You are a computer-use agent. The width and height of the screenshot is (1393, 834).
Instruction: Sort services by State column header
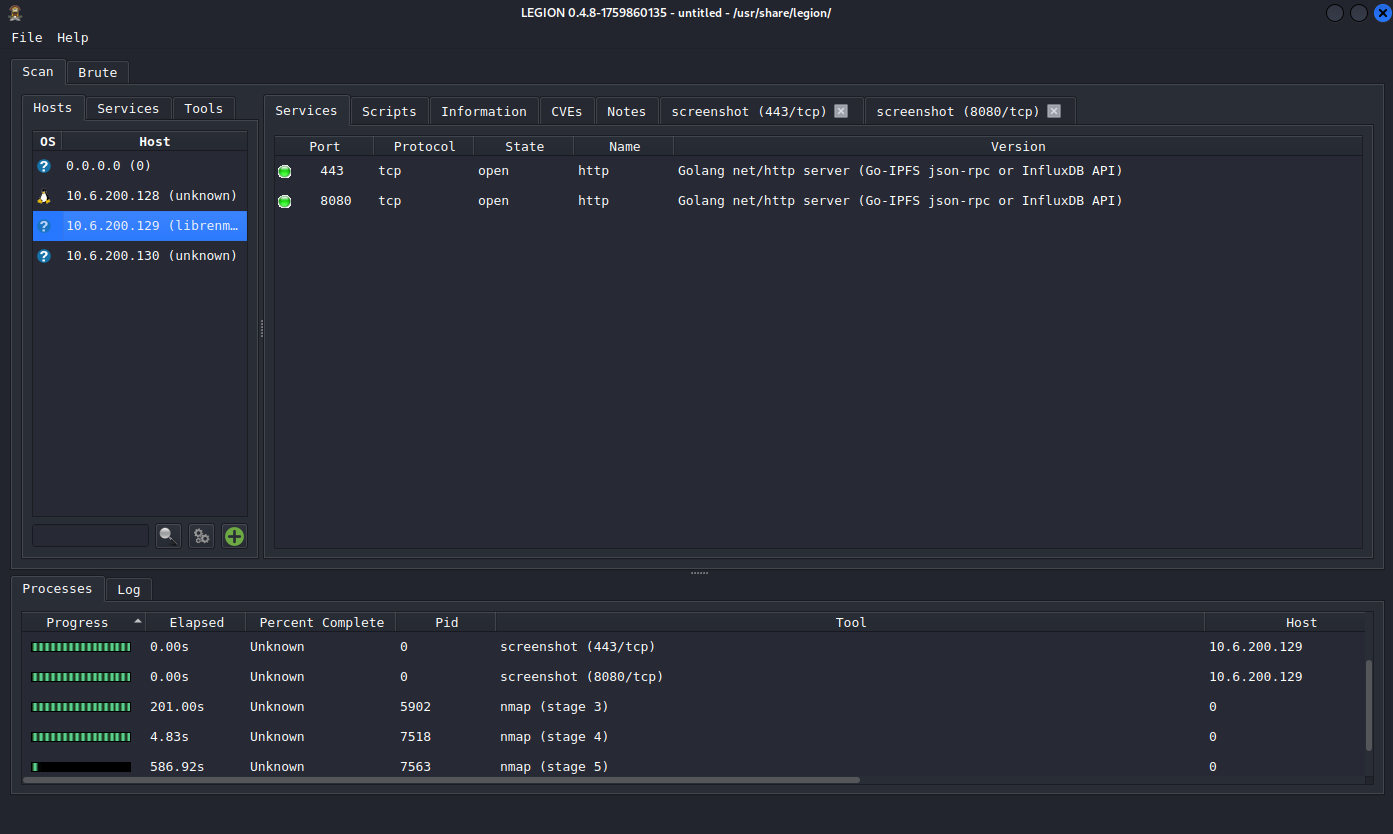(524, 146)
